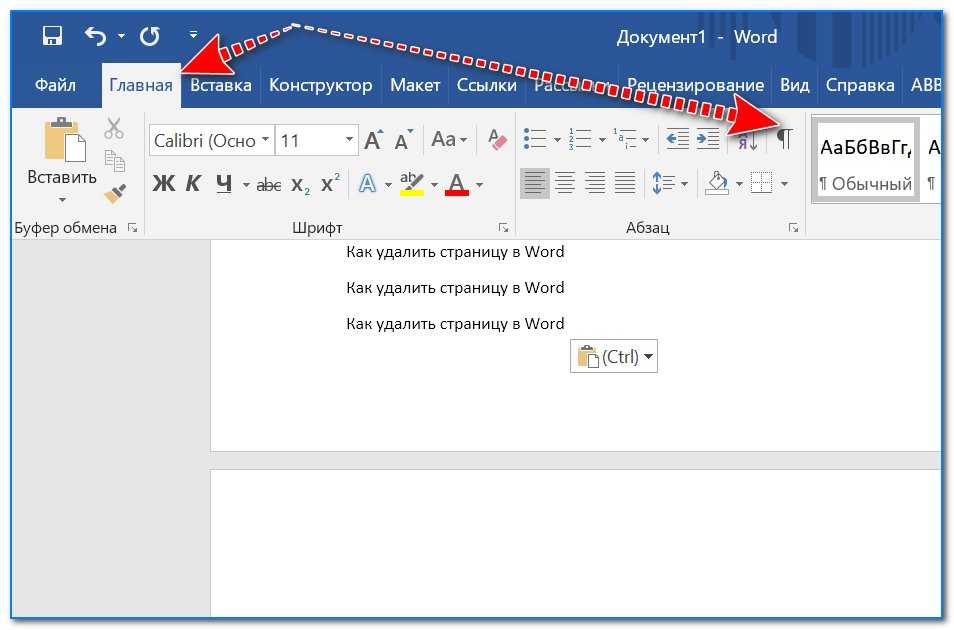954x630 pixels.
Task: Open the Абзац dialog launcher
Action: pyautogui.click(x=793, y=228)
